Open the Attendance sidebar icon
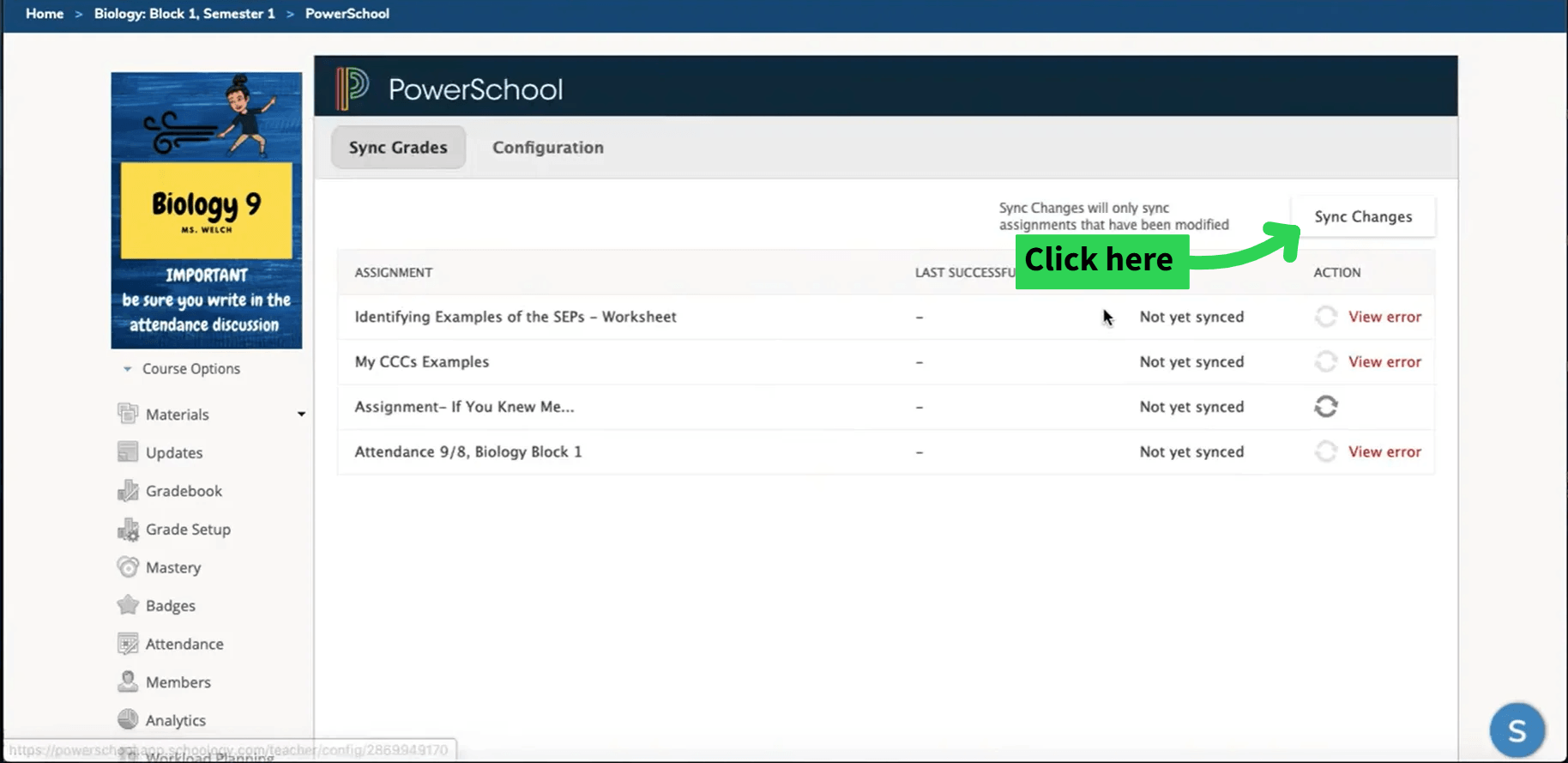Viewport: 1568px width, 763px height. [x=128, y=644]
